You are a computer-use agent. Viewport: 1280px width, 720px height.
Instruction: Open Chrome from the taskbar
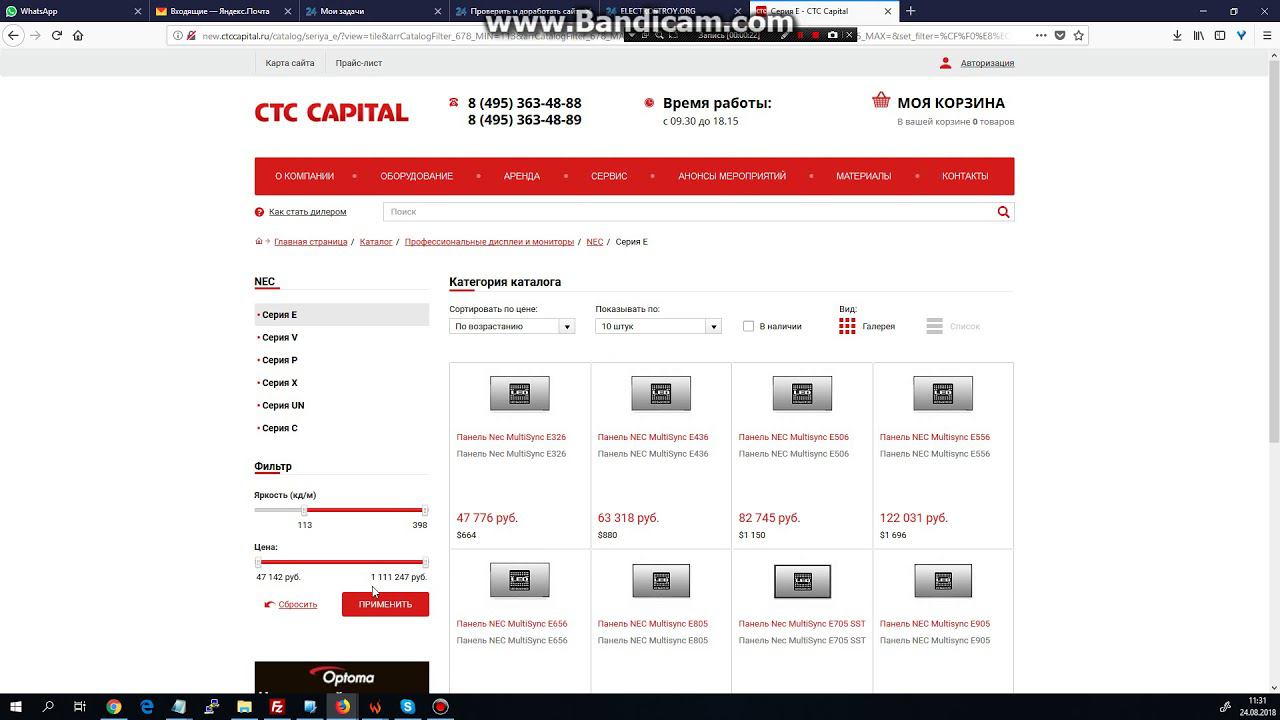pos(114,707)
